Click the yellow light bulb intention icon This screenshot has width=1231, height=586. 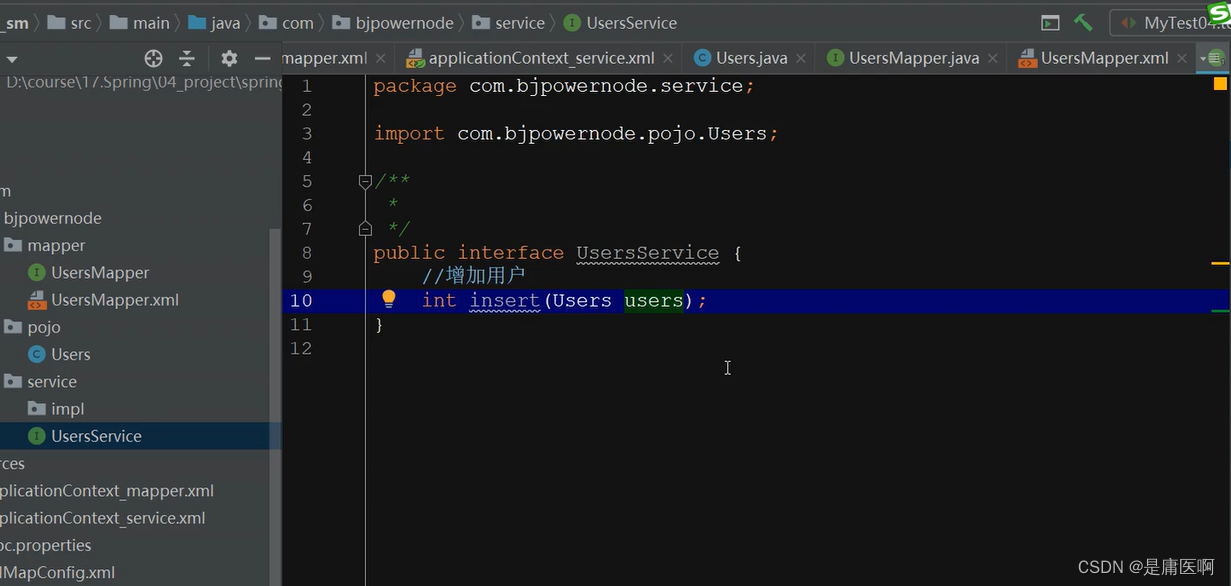(x=389, y=299)
